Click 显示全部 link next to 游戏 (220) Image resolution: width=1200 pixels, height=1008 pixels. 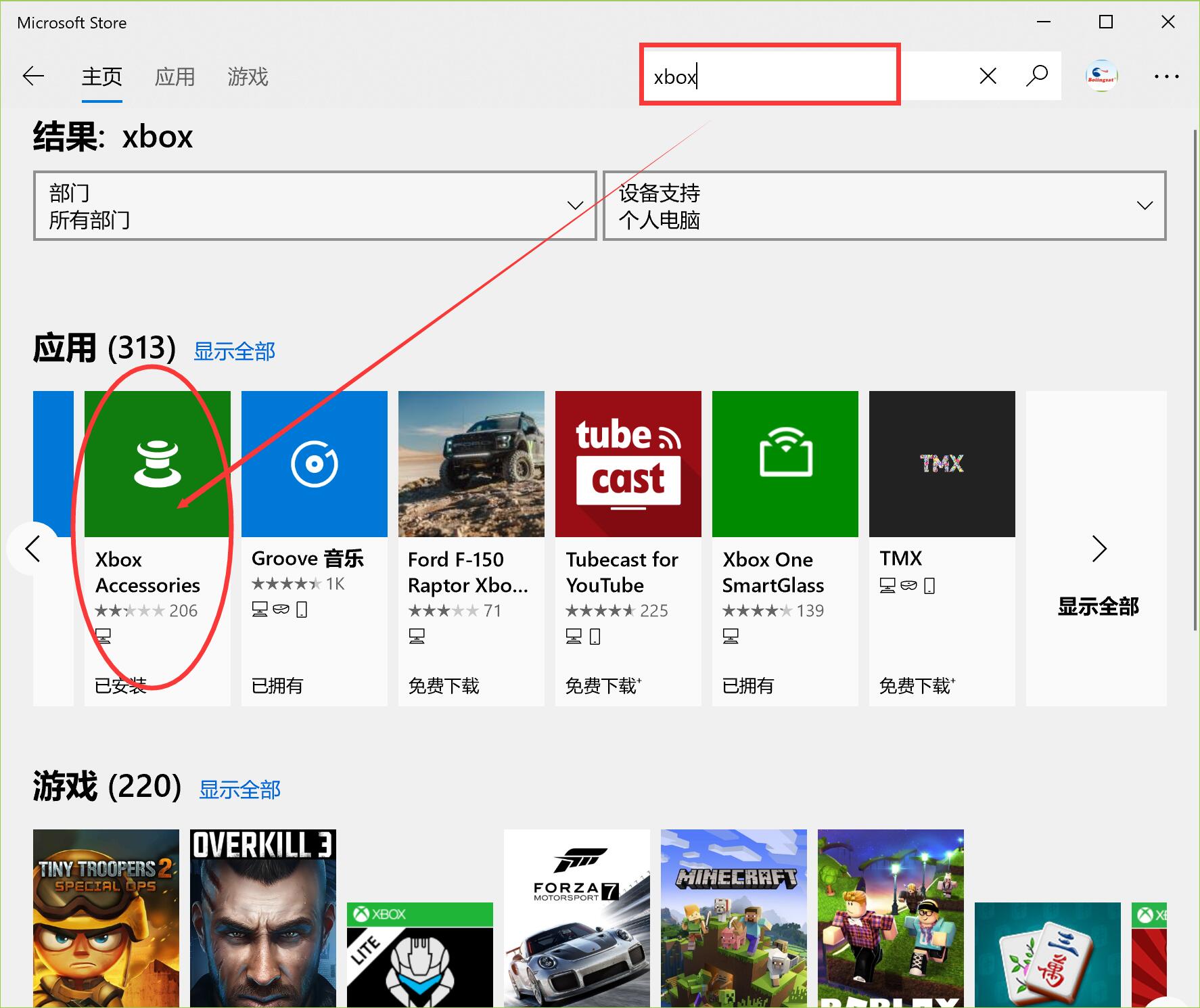(x=239, y=789)
